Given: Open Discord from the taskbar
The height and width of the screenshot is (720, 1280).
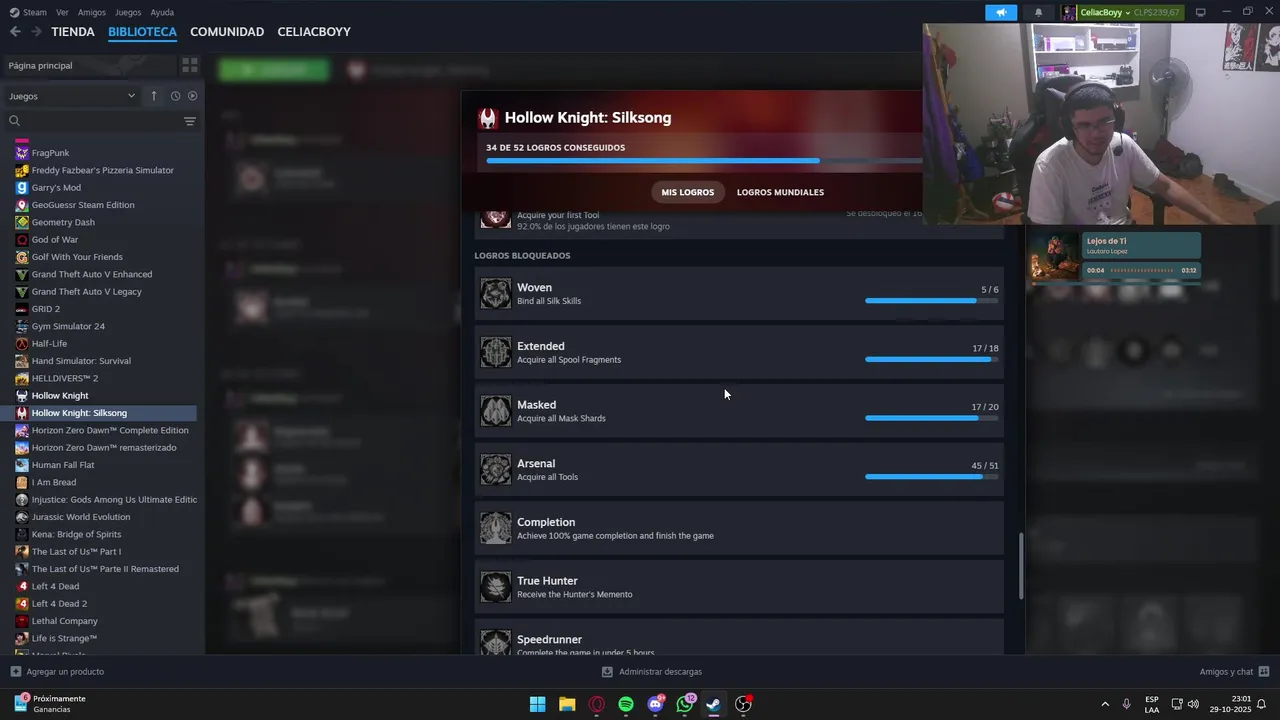Looking at the screenshot, I should pos(655,704).
